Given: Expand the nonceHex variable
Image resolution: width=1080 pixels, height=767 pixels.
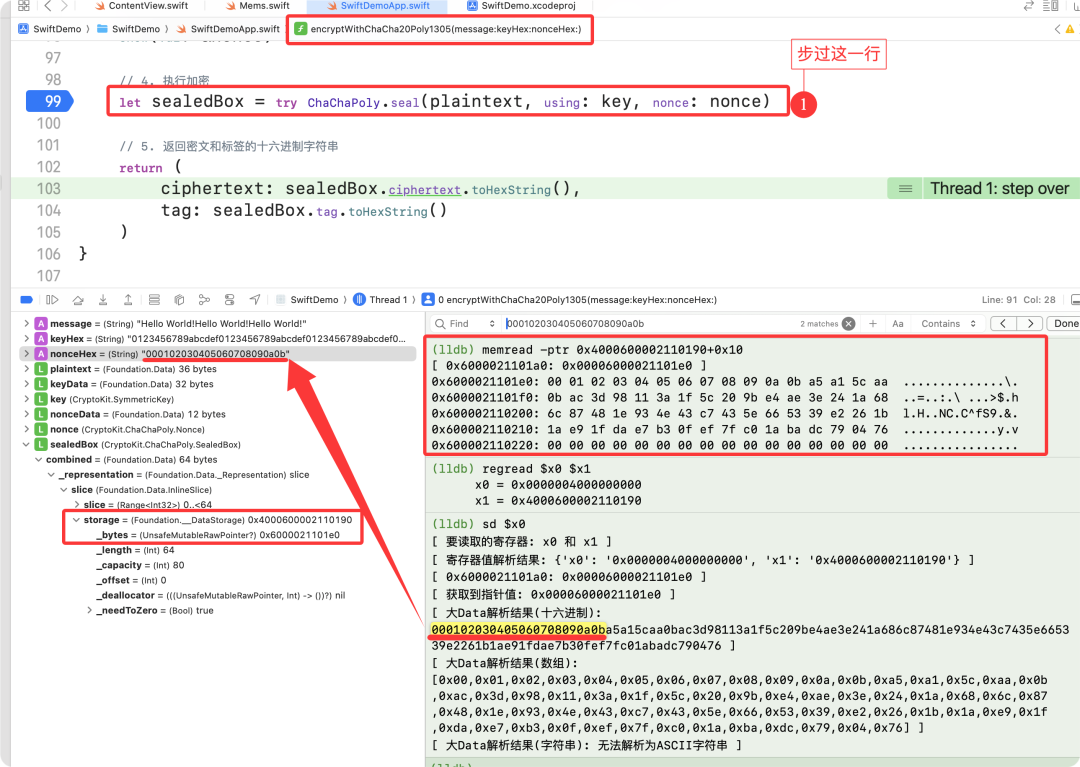Looking at the screenshot, I should [x=26, y=354].
